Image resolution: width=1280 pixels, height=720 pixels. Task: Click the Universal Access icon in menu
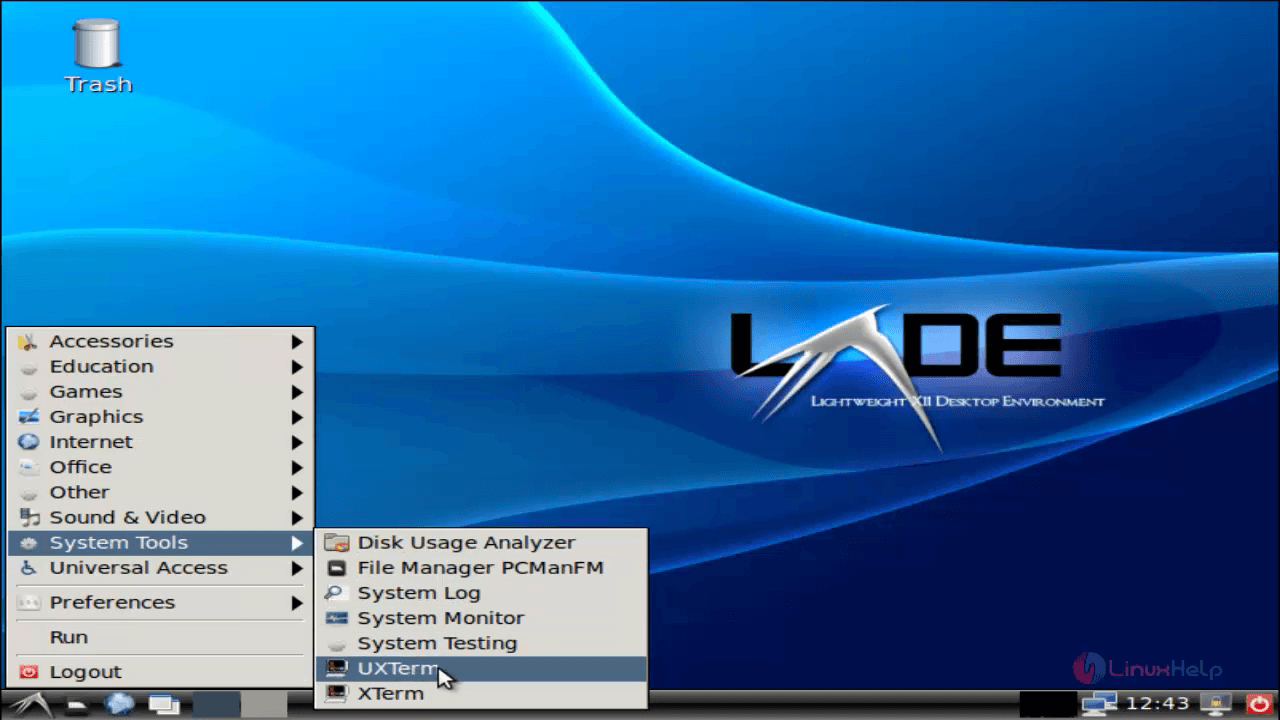[x=29, y=568]
